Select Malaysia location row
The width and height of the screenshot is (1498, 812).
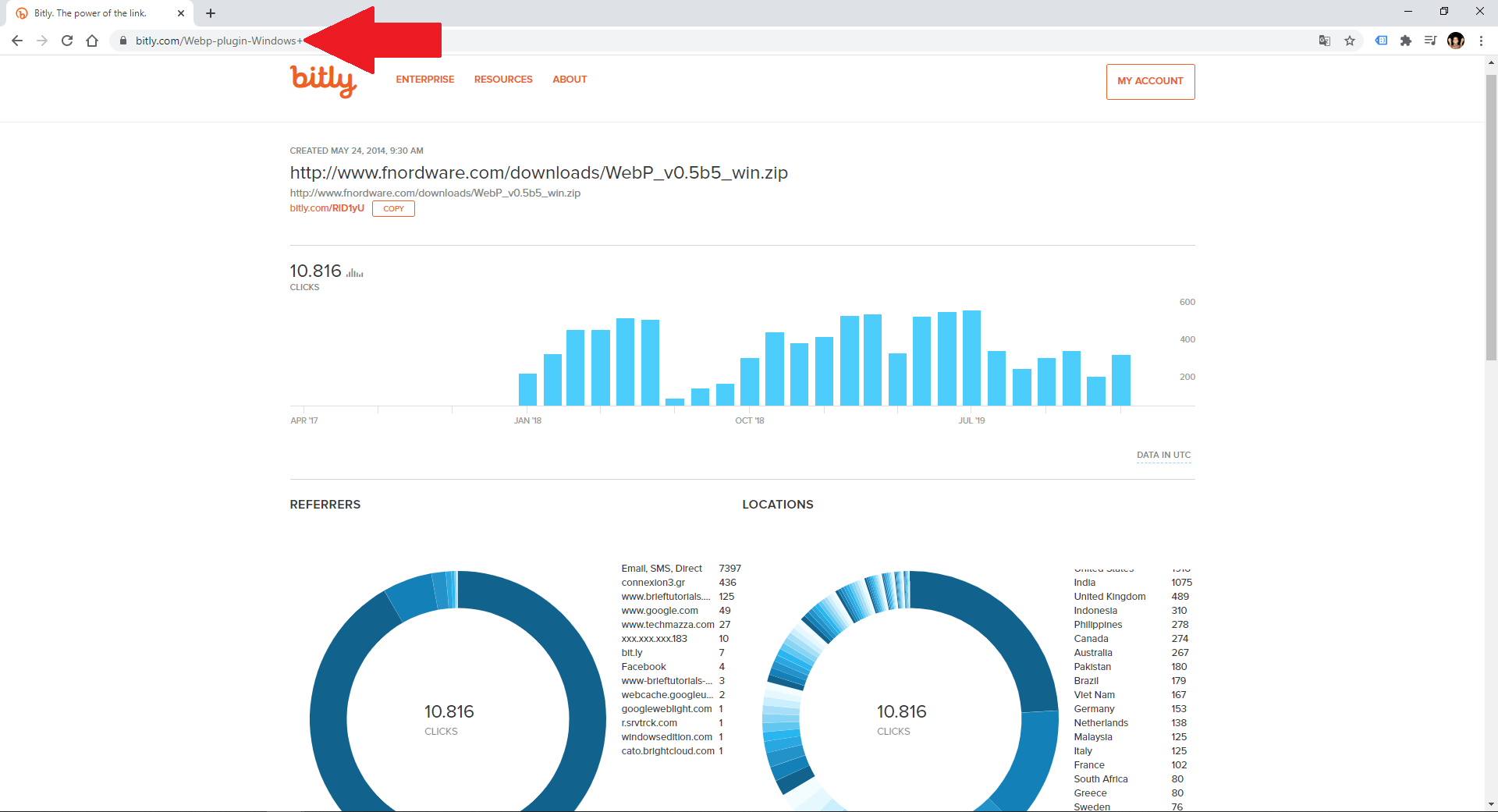pos(1130,737)
